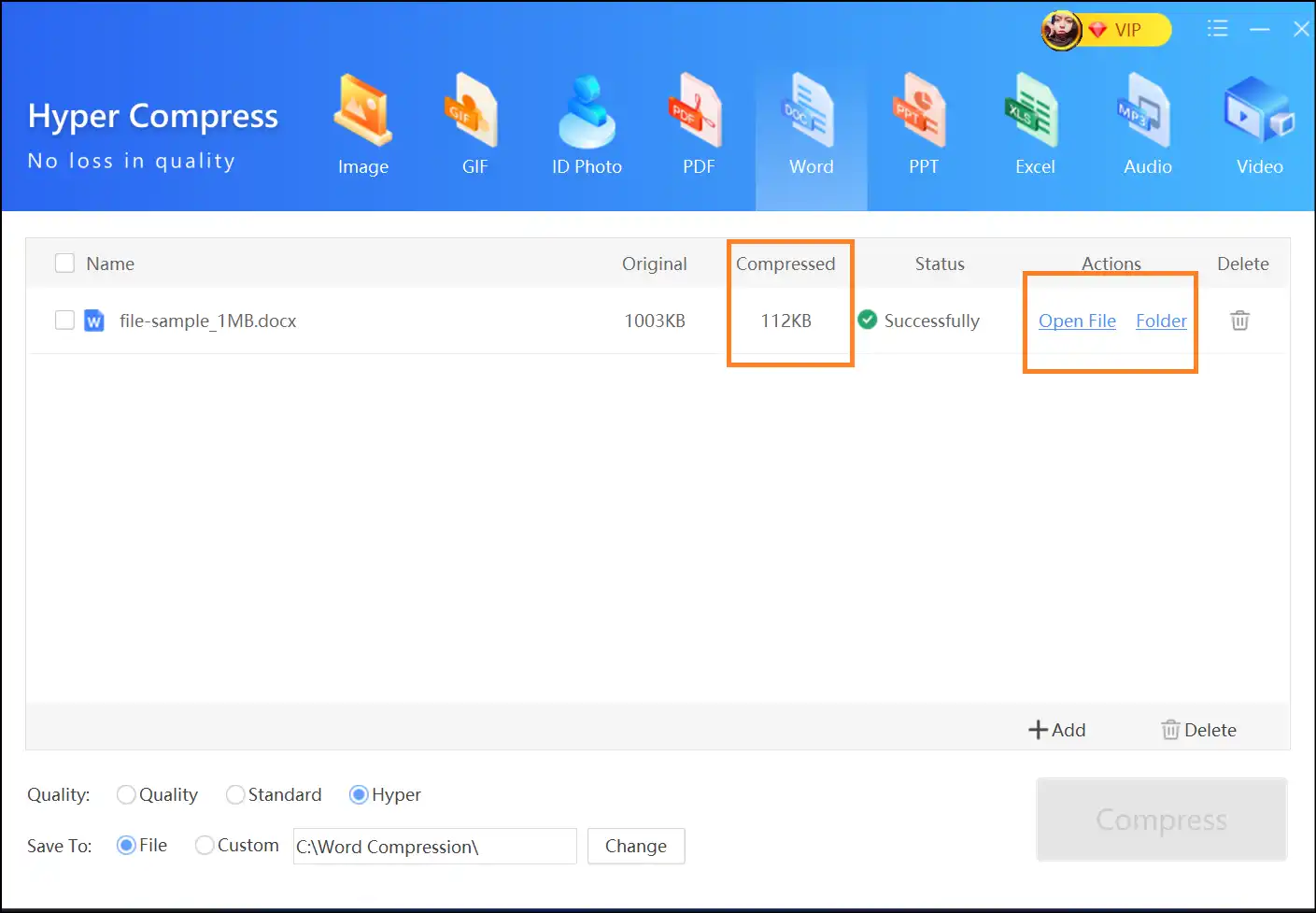Click Delete in the bottom list bar
This screenshot has height=913, width=1316.
1198,730
